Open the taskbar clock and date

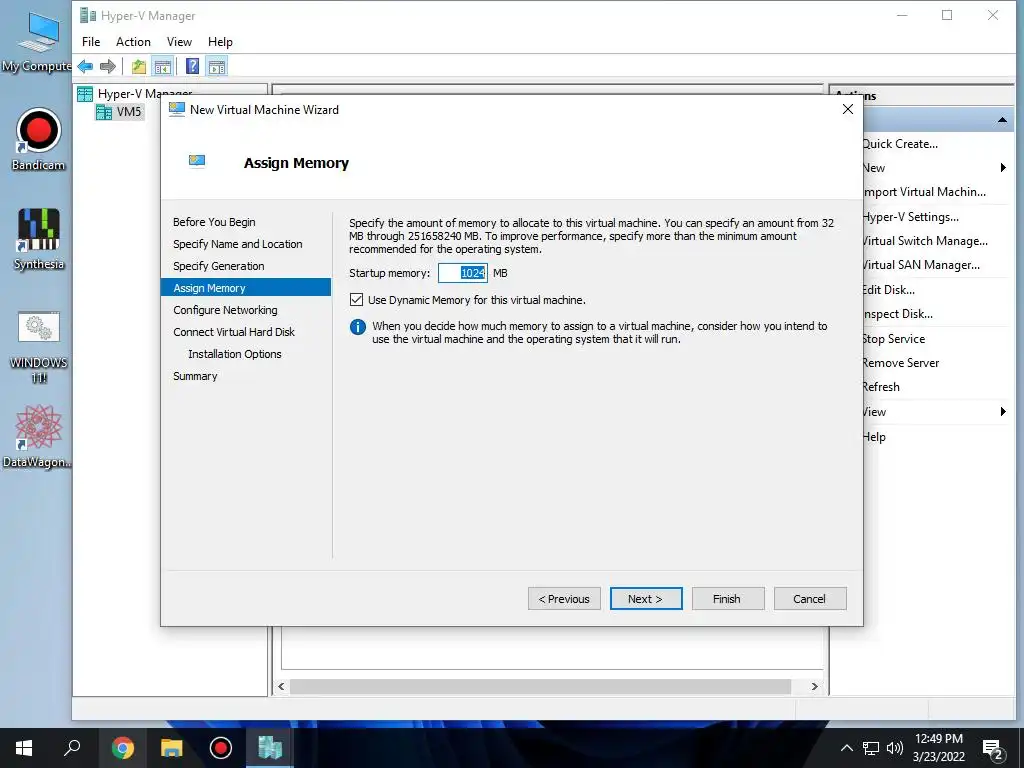click(x=938, y=748)
